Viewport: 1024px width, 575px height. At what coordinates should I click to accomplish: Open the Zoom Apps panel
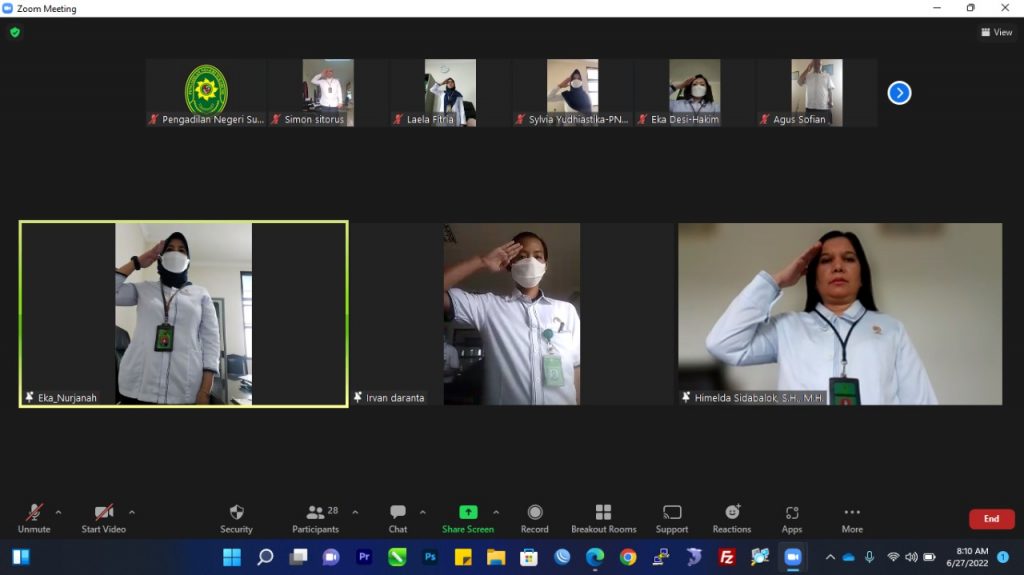(x=791, y=517)
